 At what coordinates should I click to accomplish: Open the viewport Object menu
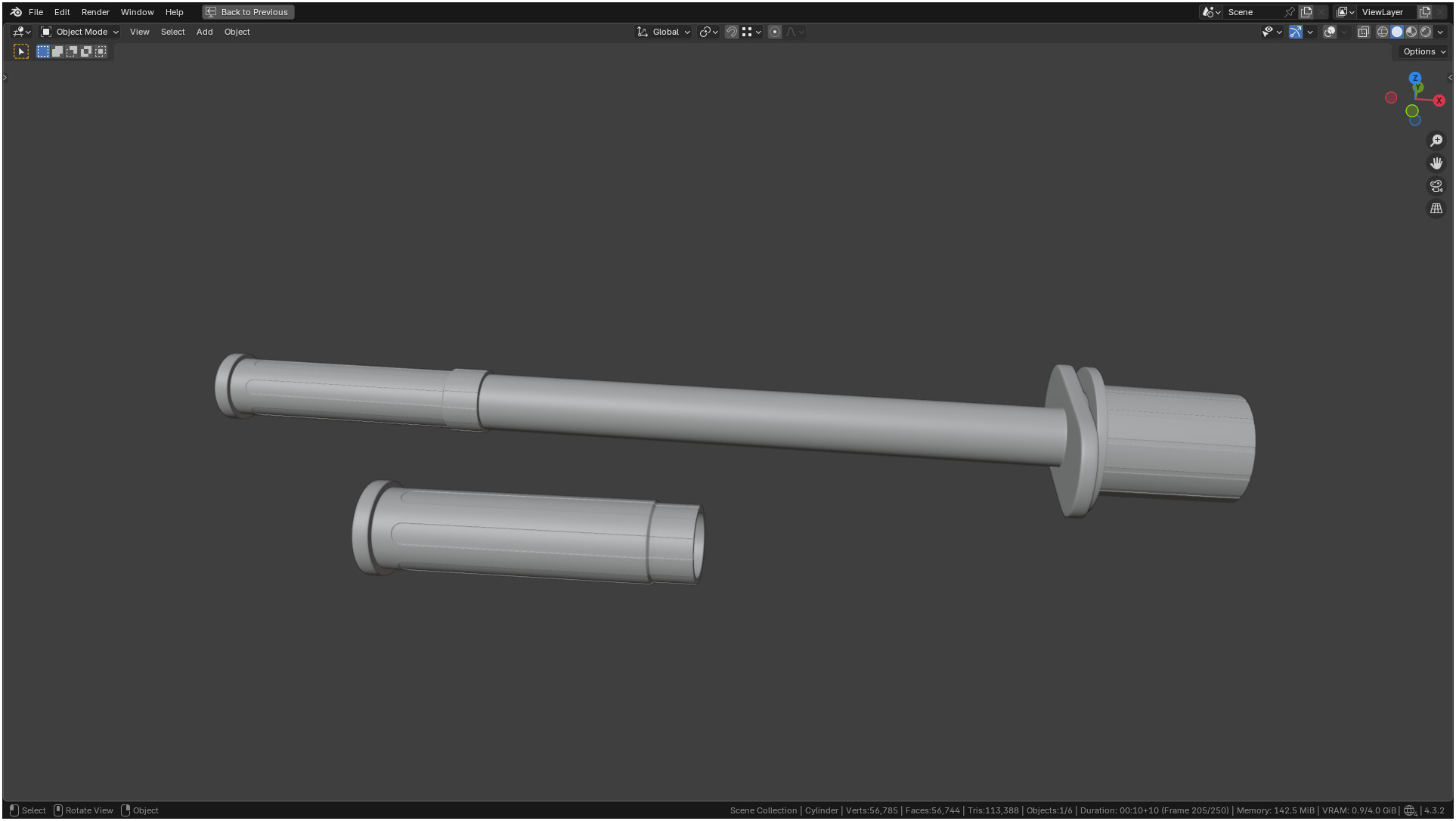237,32
